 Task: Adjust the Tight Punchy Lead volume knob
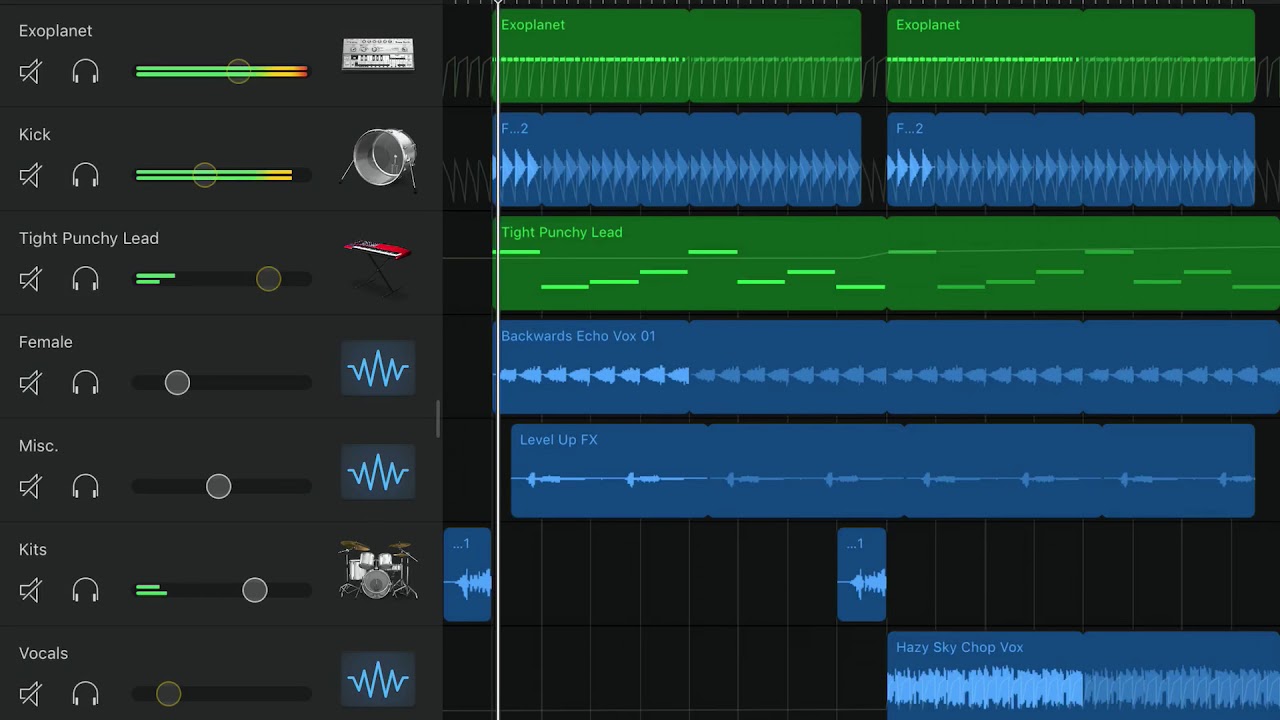[x=268, y=279]
